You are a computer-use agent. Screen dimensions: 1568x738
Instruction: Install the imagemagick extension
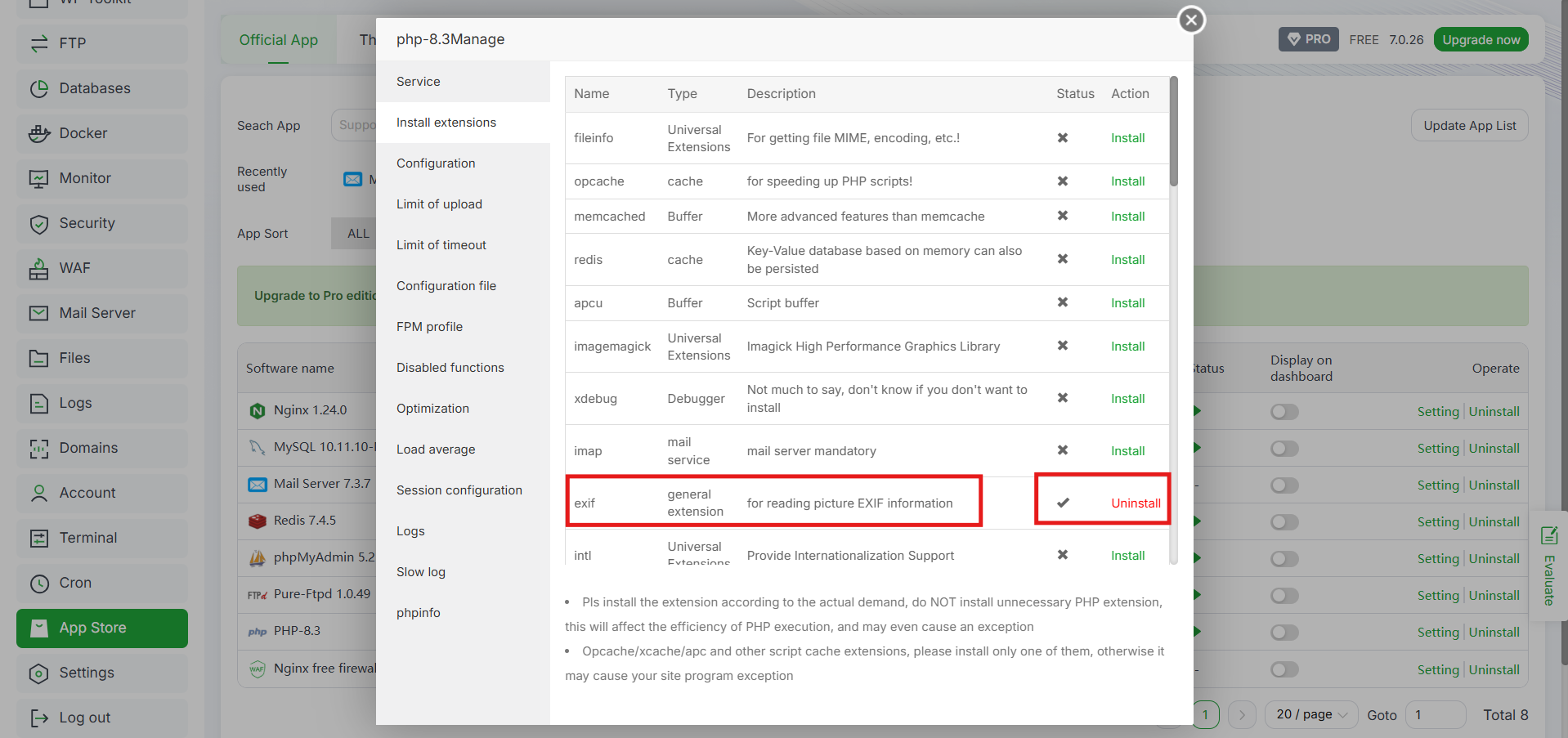click(1127, 347)
